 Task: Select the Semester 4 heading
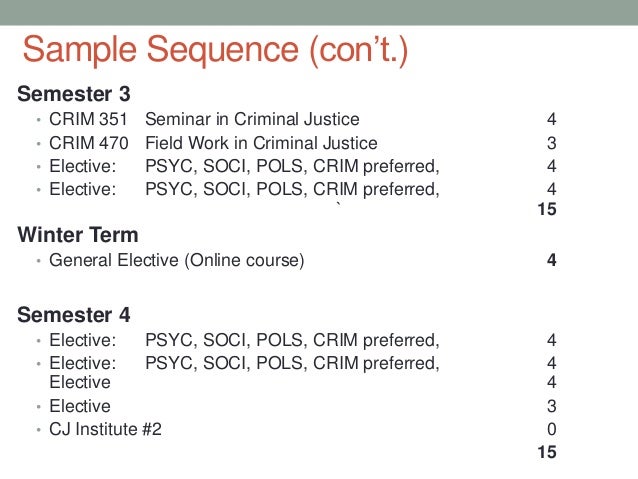coord(74,315)
